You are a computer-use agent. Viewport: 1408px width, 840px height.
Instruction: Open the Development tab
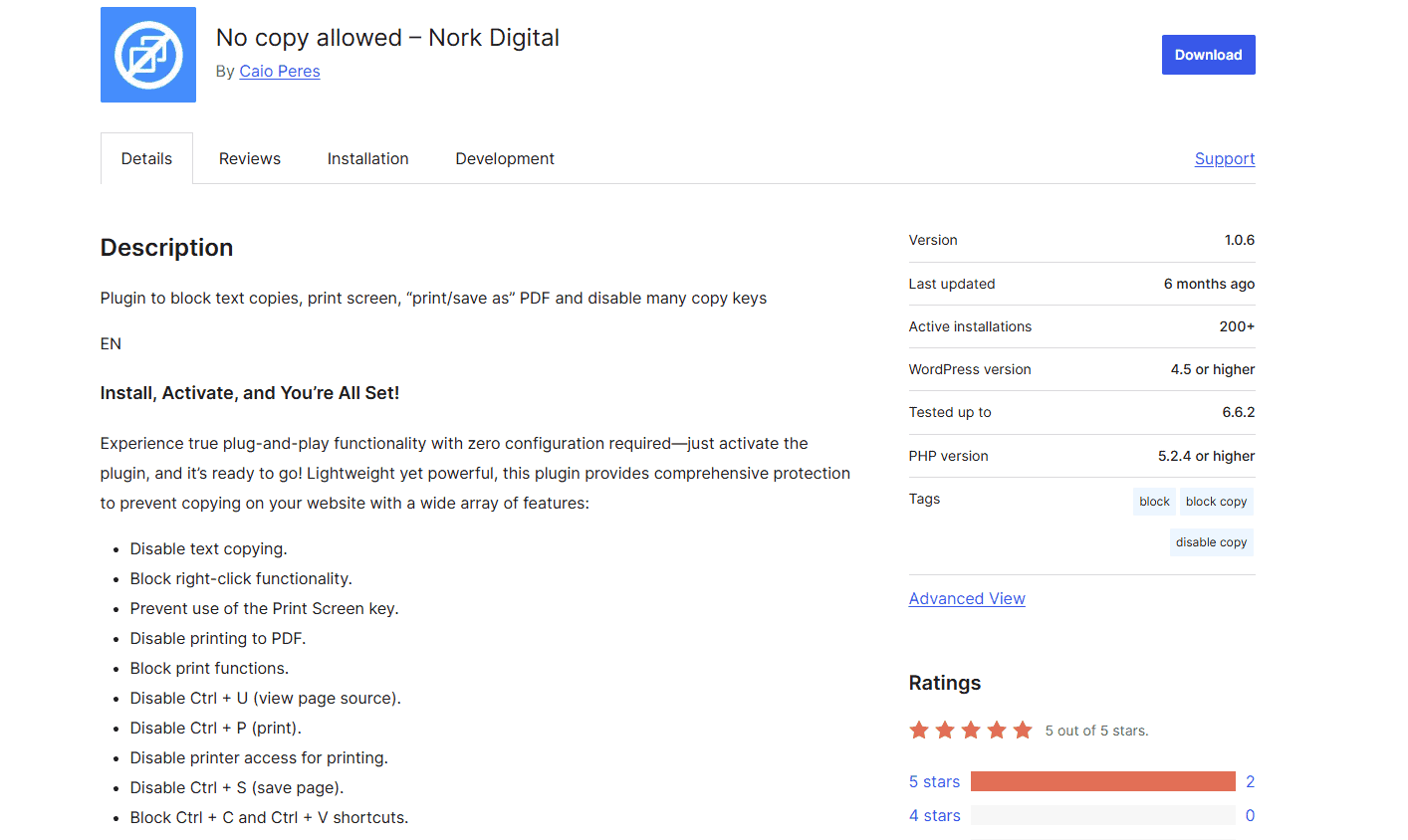[505, 158]
